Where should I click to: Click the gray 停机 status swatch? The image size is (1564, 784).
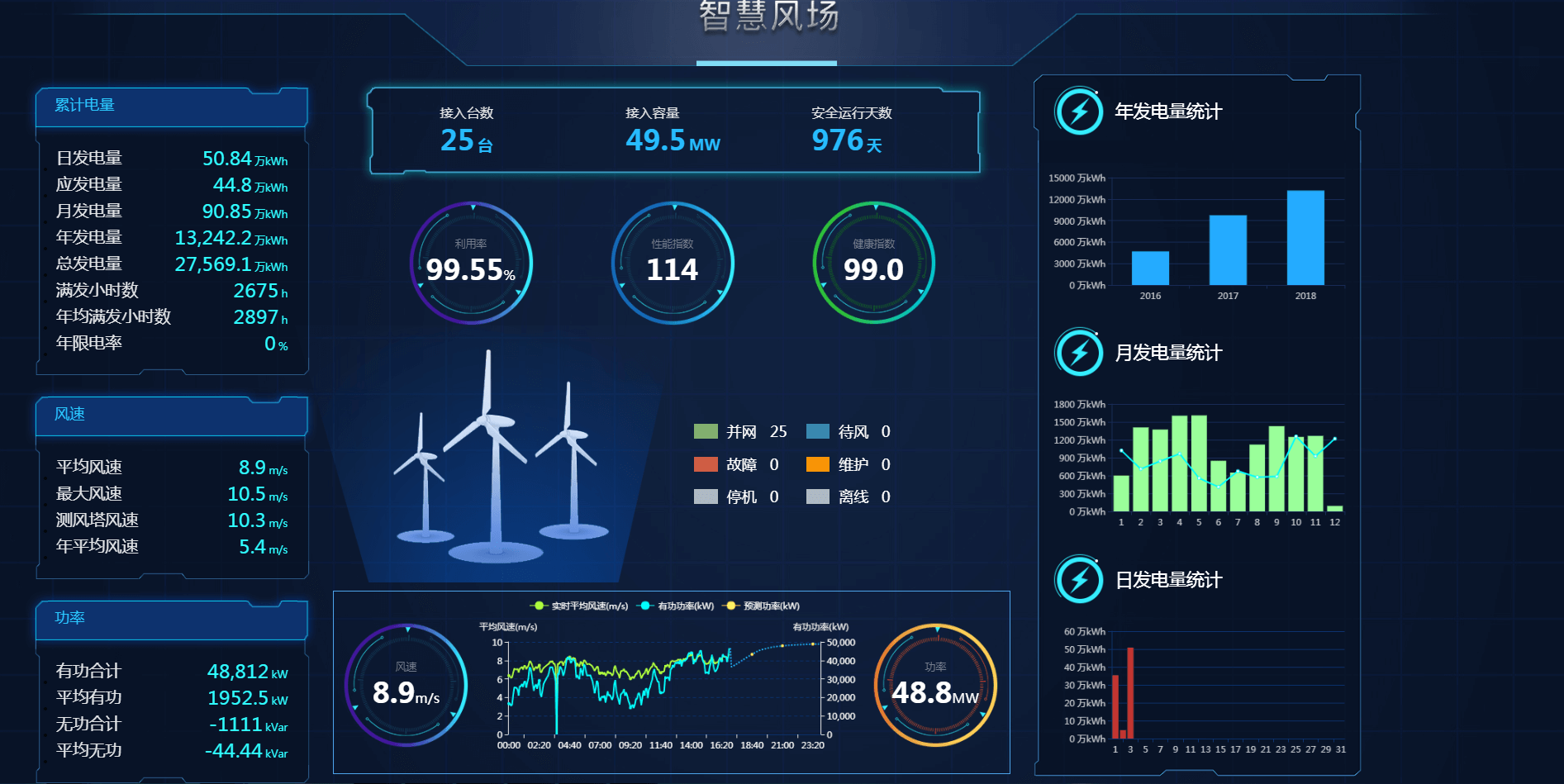coord(706,497)
